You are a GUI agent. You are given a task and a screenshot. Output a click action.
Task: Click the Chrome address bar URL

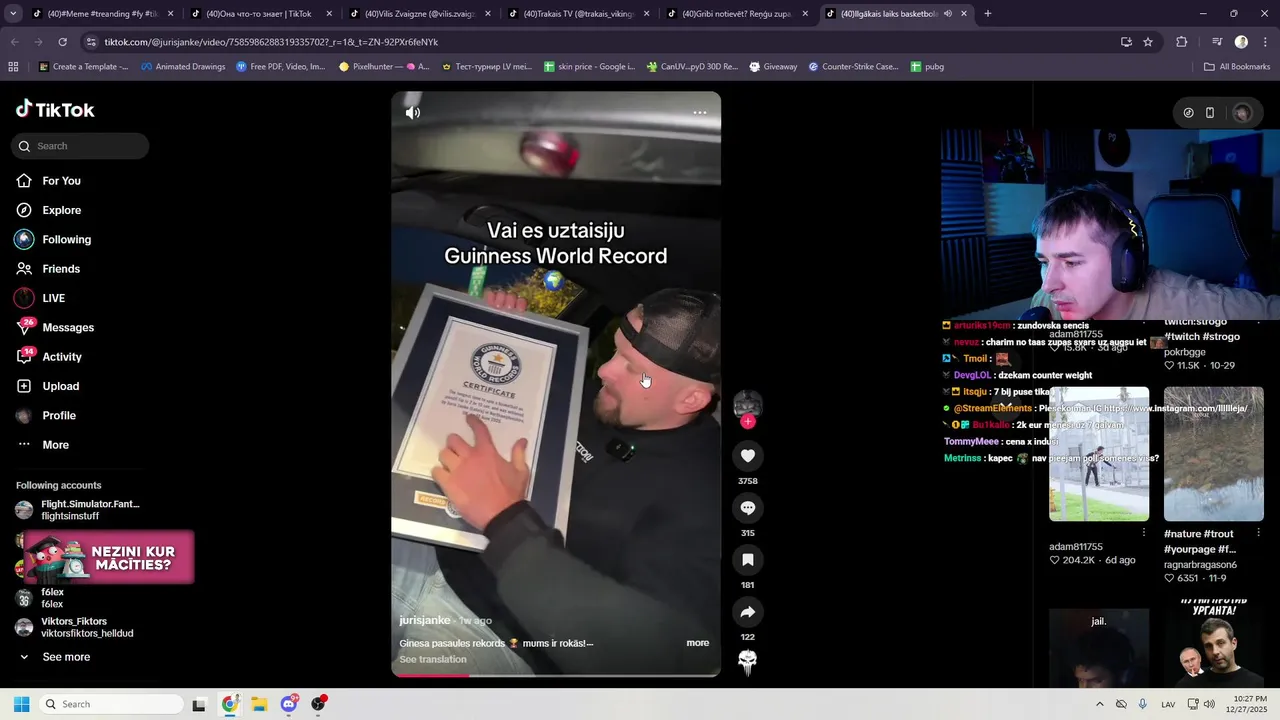point(271,42)
